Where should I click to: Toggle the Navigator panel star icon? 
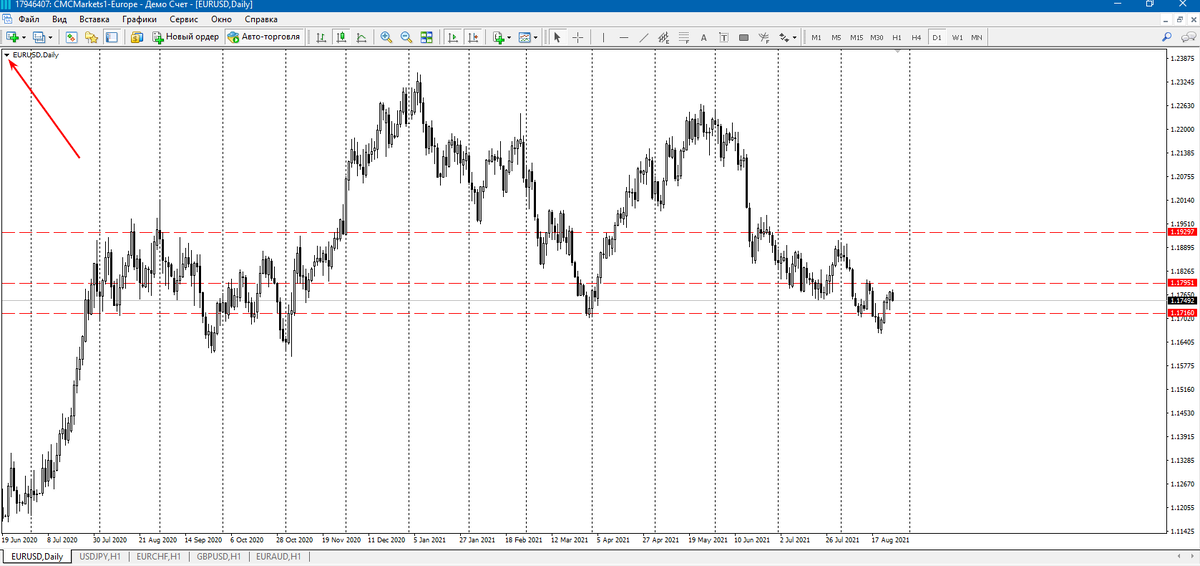(91, 37)
